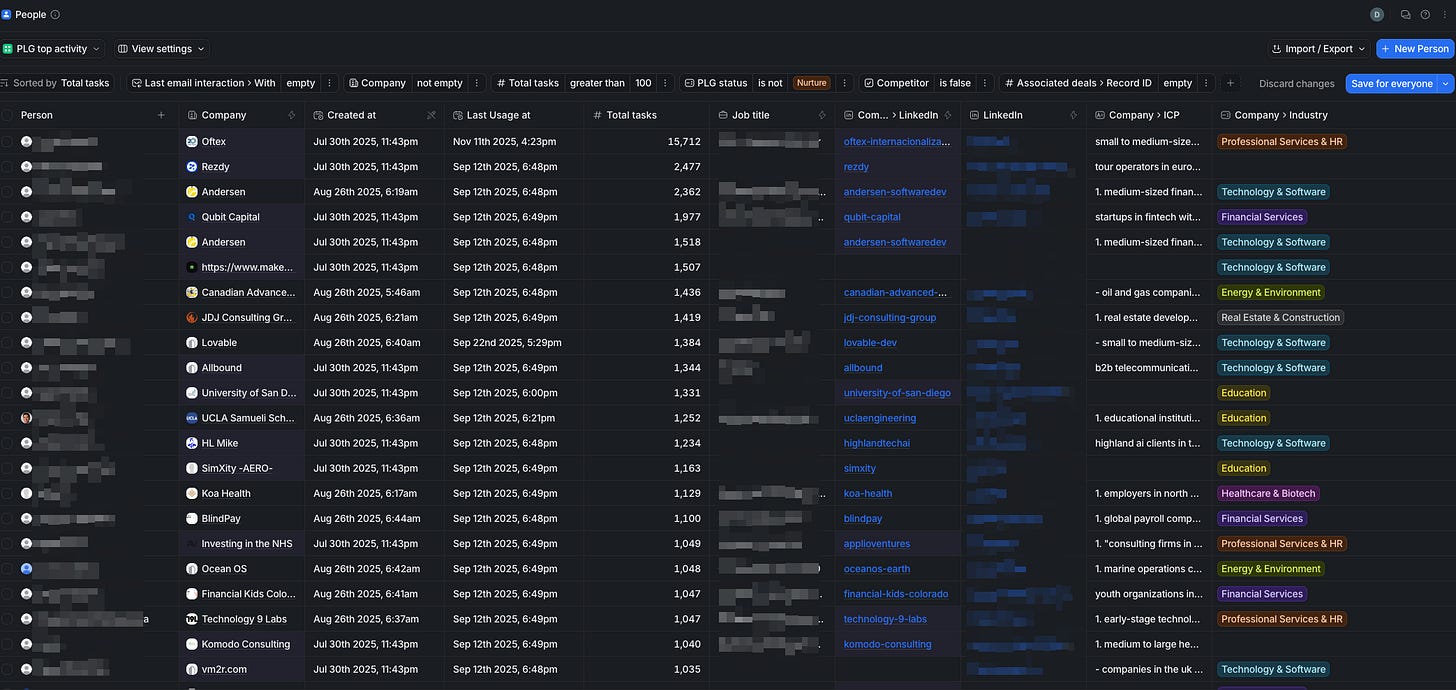Click the New Person button
The height and width of the screenshot is (690, 1456).
[1414, 48]
